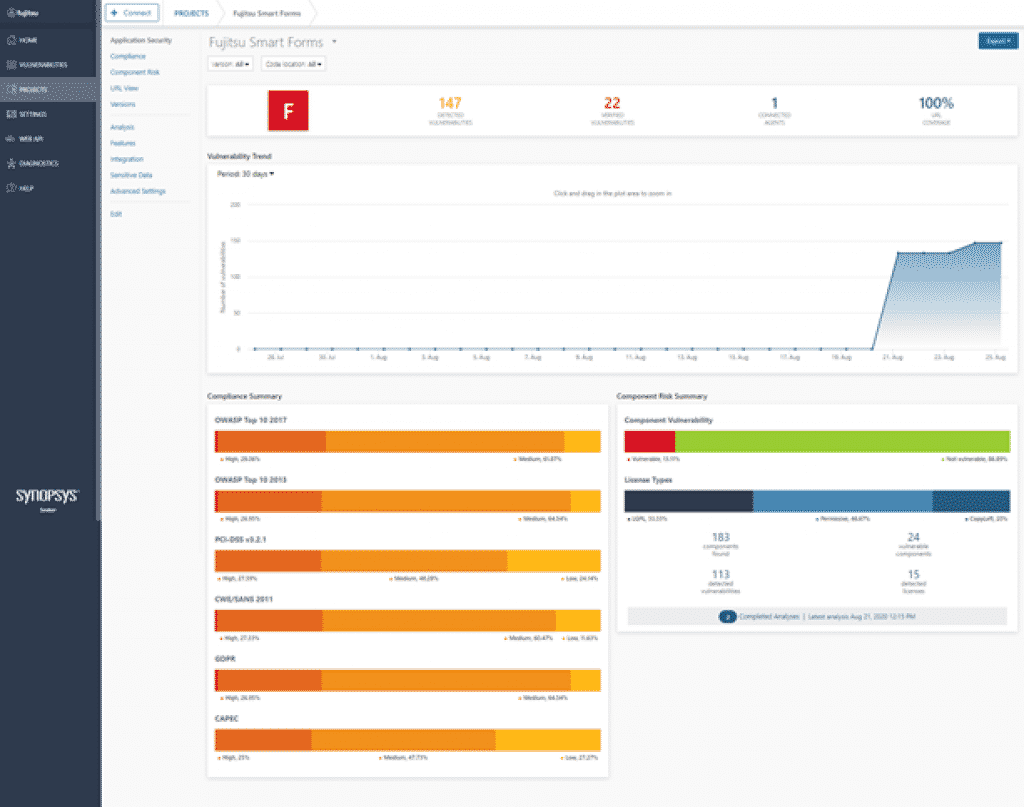Image resolution: width=1024 pixels, height=807 pixels.
Task: Open the Vulnerabilities sidebar icon
Action: [x=11, y=65]
